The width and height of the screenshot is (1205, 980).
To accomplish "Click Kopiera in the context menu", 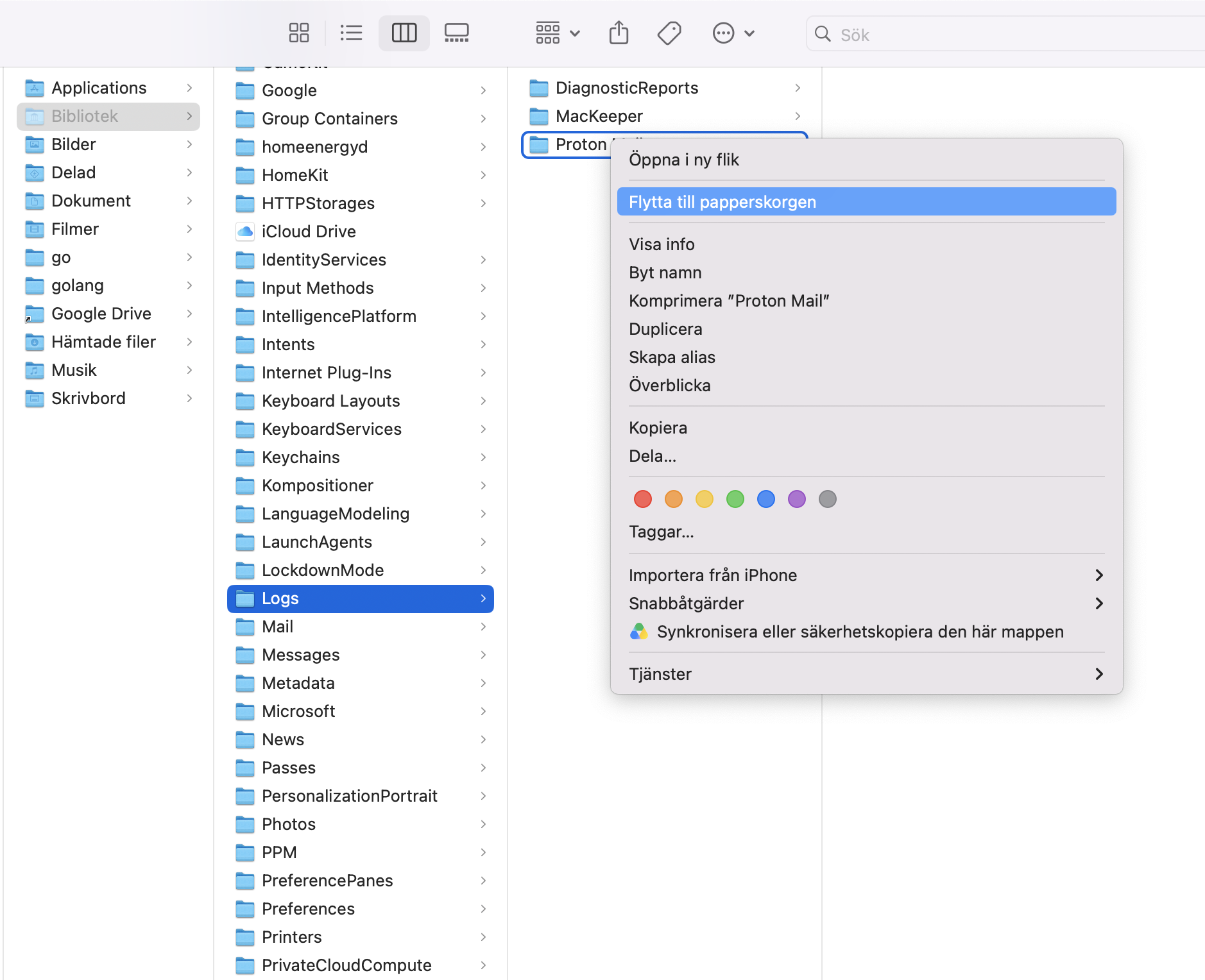I will tap(866, 428).
